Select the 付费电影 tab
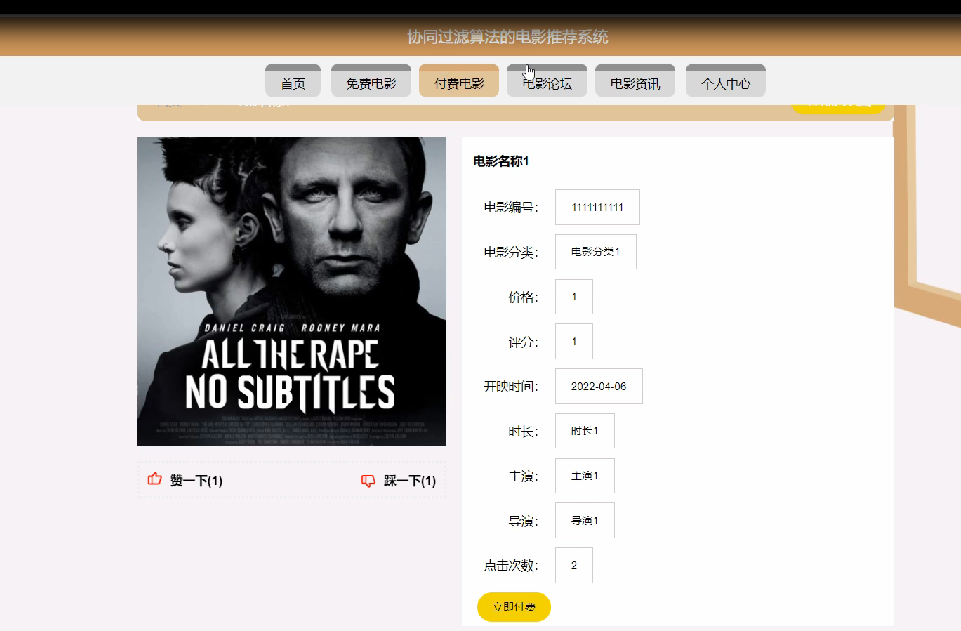961x631 pixels. 459,81
